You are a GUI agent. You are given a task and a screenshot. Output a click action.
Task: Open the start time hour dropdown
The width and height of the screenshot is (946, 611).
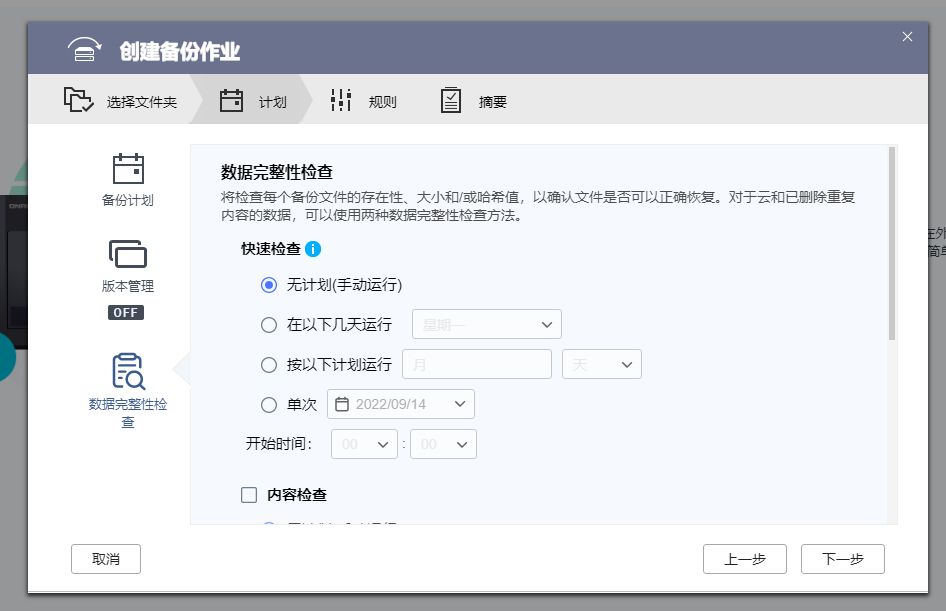[x=364, y=444]
